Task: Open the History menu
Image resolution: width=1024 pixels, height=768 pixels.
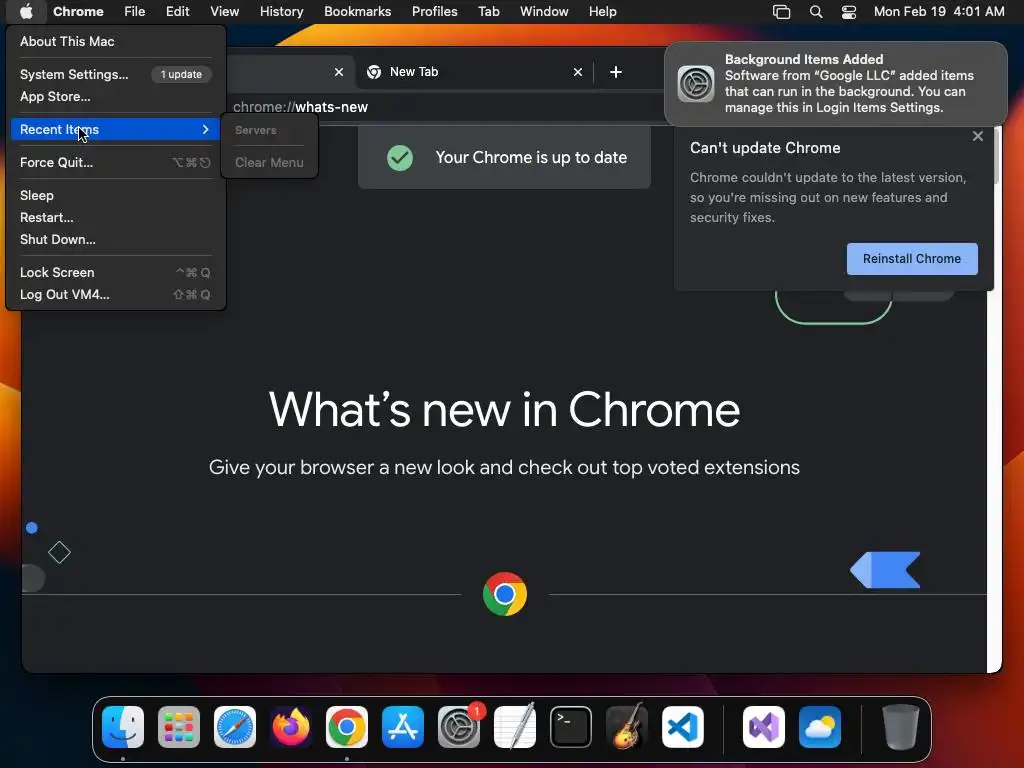Action: pyautogui.click(x=281, y=11)
